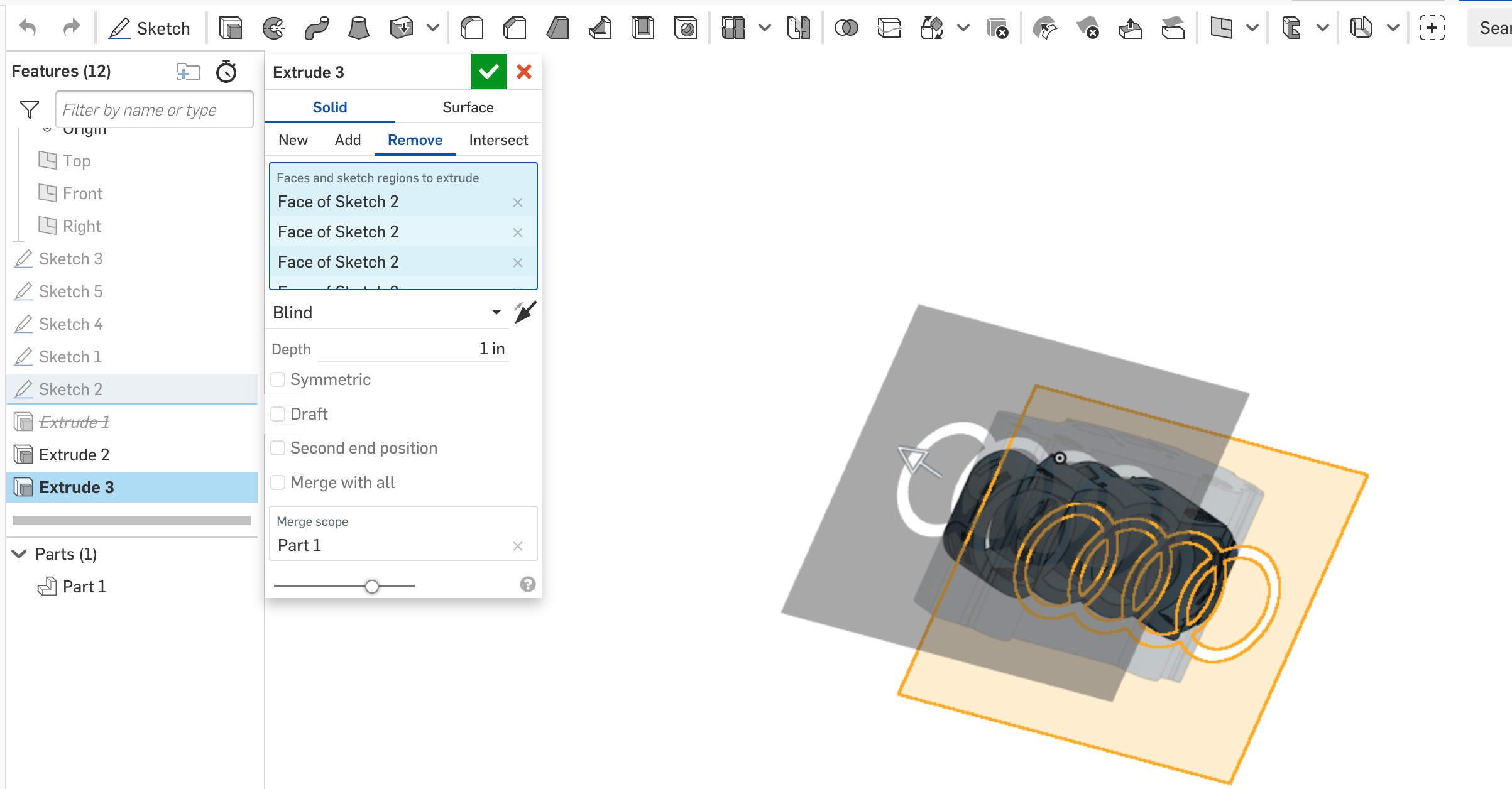1512x789 pixels.
Task: Select the Loft tool
Action: coord(358,28)
